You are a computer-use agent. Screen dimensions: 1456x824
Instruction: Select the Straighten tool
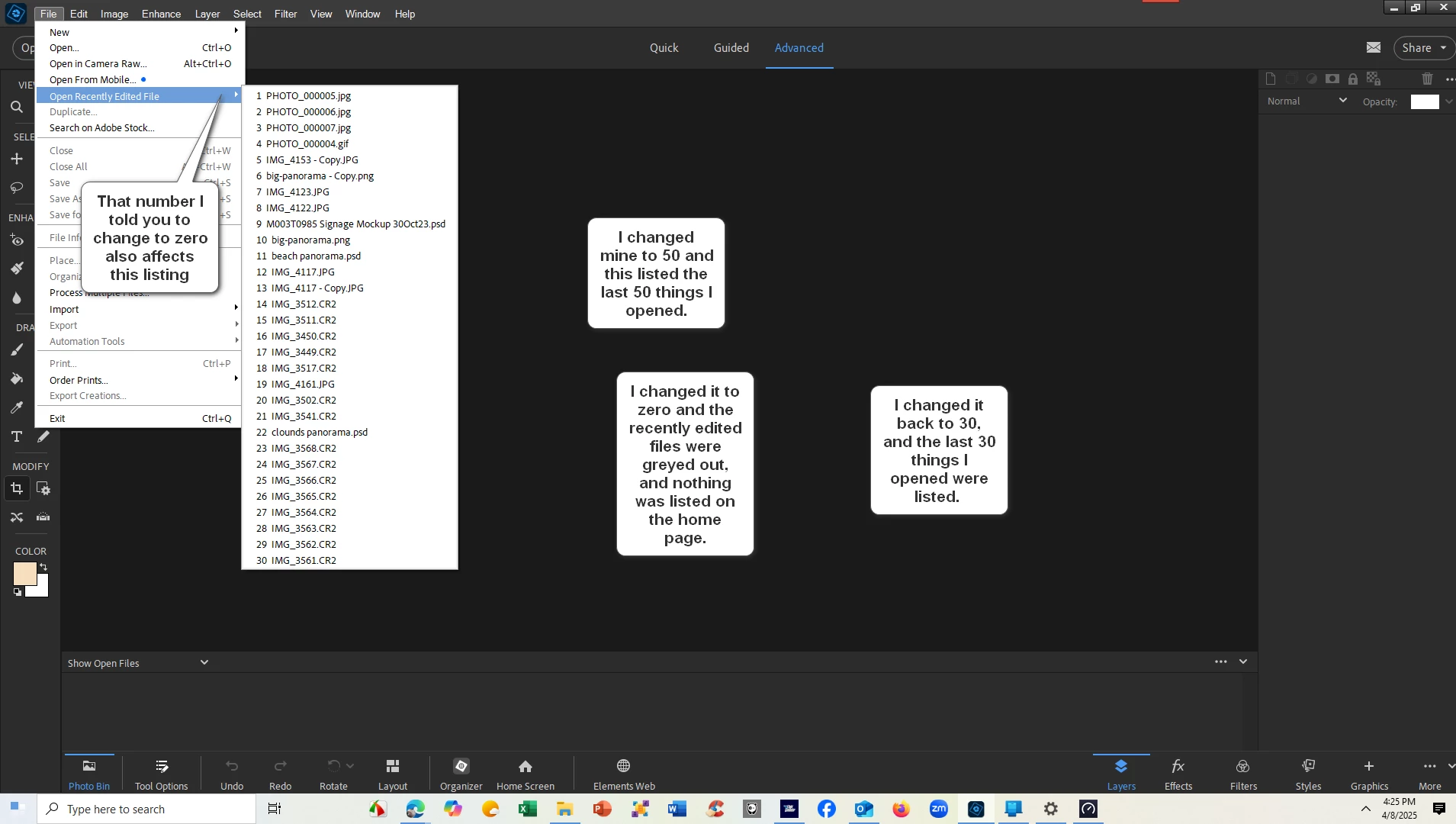coord(43,517)
